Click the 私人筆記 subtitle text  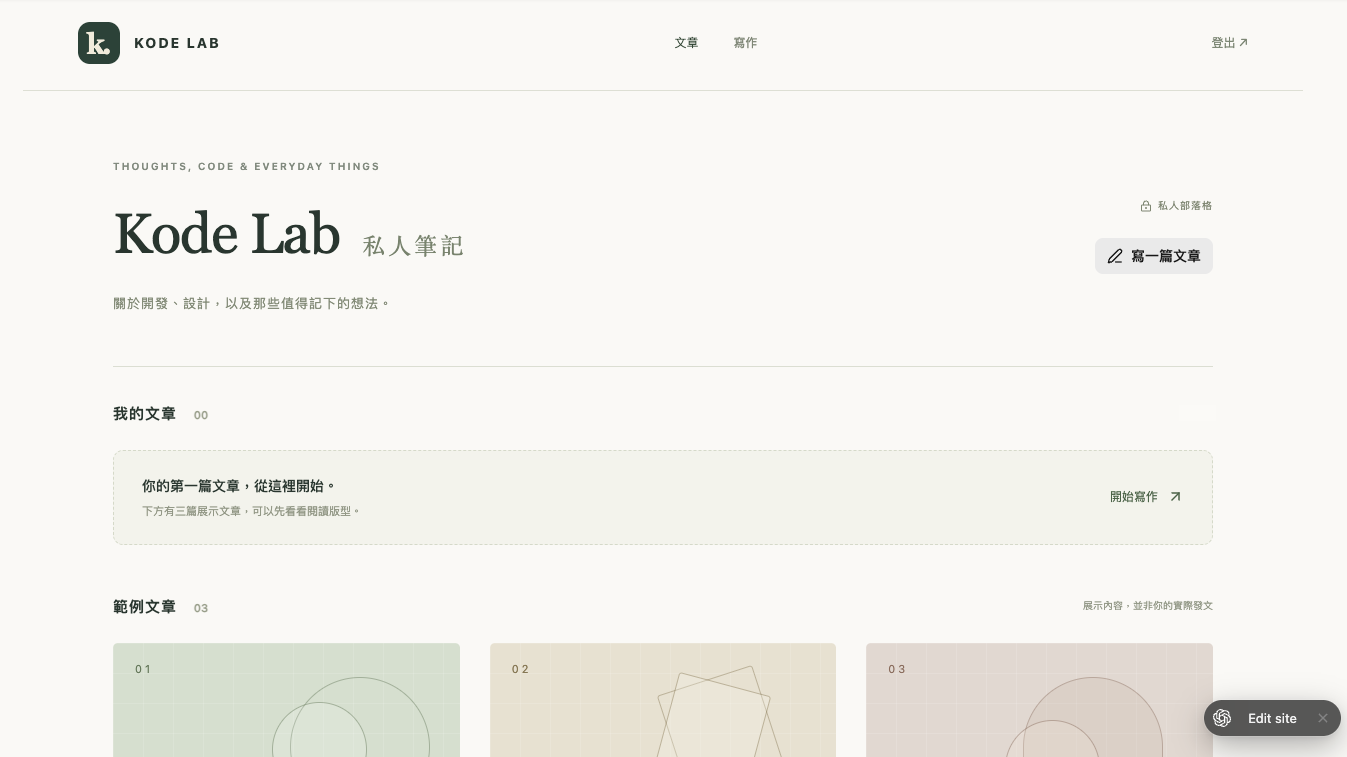(x=413, y=246)
